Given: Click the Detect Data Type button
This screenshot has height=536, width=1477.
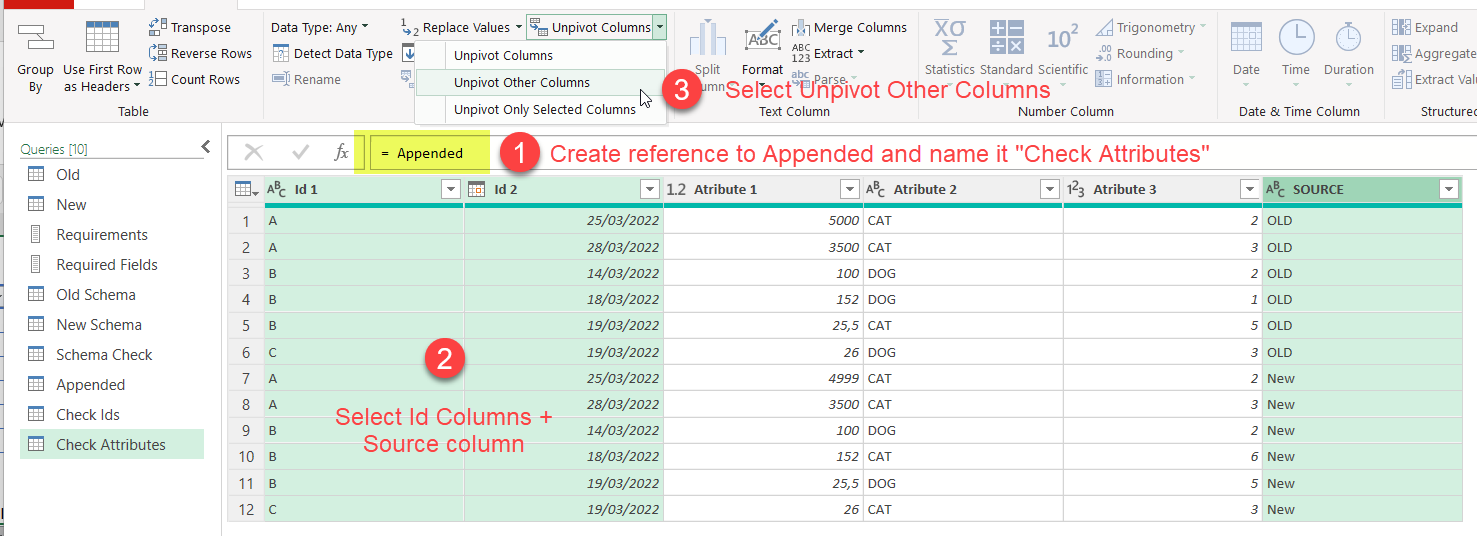Looking at the screenshot, I should point(332,54).
